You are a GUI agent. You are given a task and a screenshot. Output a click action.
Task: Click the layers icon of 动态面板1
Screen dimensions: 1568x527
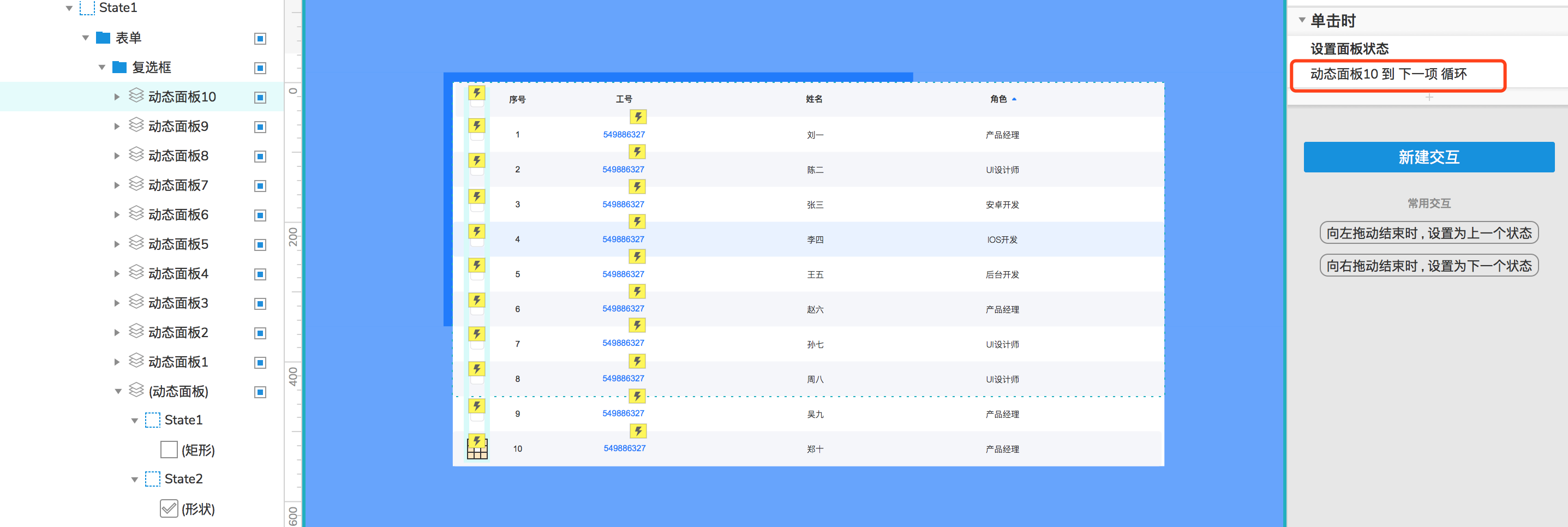pyautogui.click(x=136, y=361)
